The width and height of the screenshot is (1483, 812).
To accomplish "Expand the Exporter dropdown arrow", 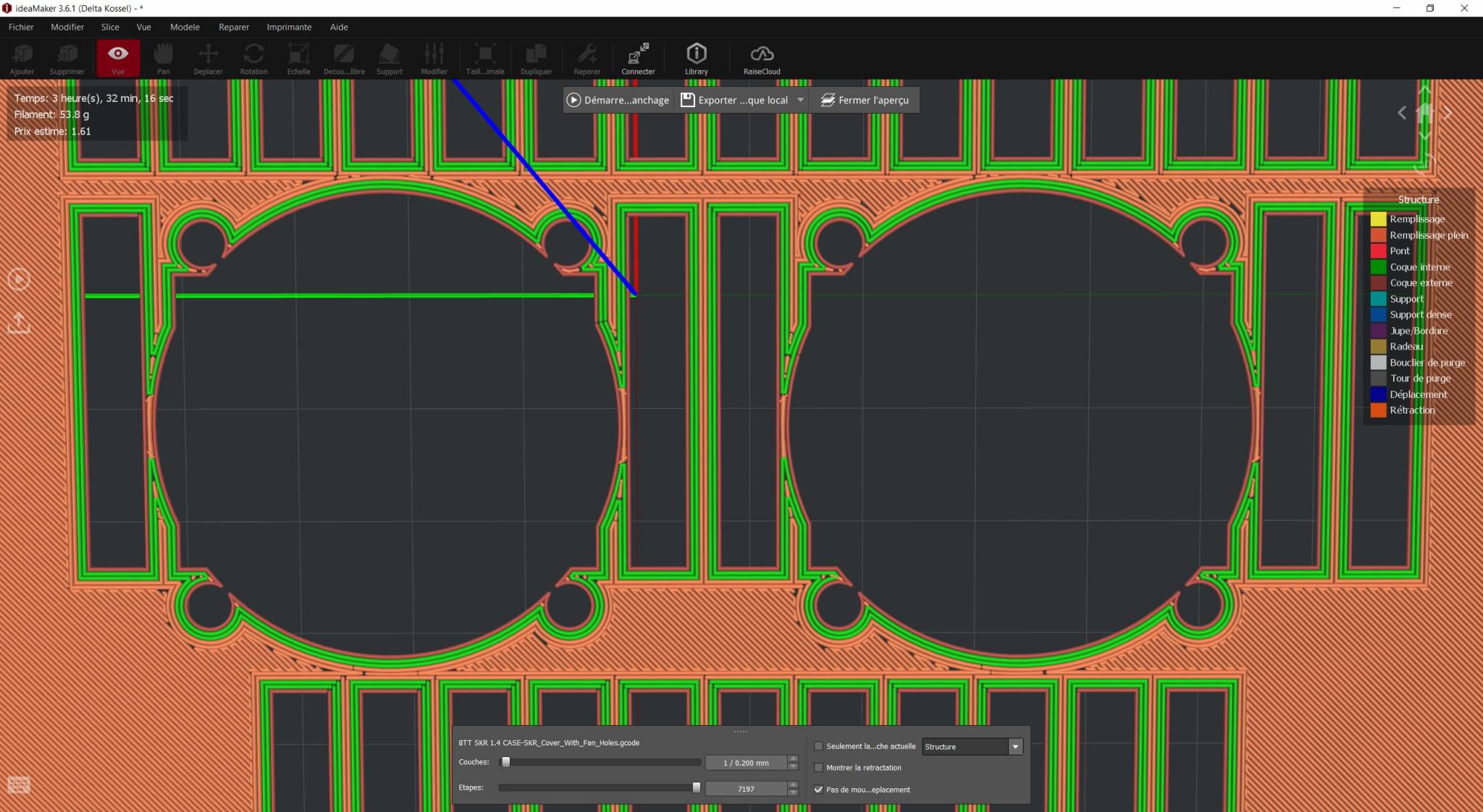I will pyautogui.click(x=800, y=100).
